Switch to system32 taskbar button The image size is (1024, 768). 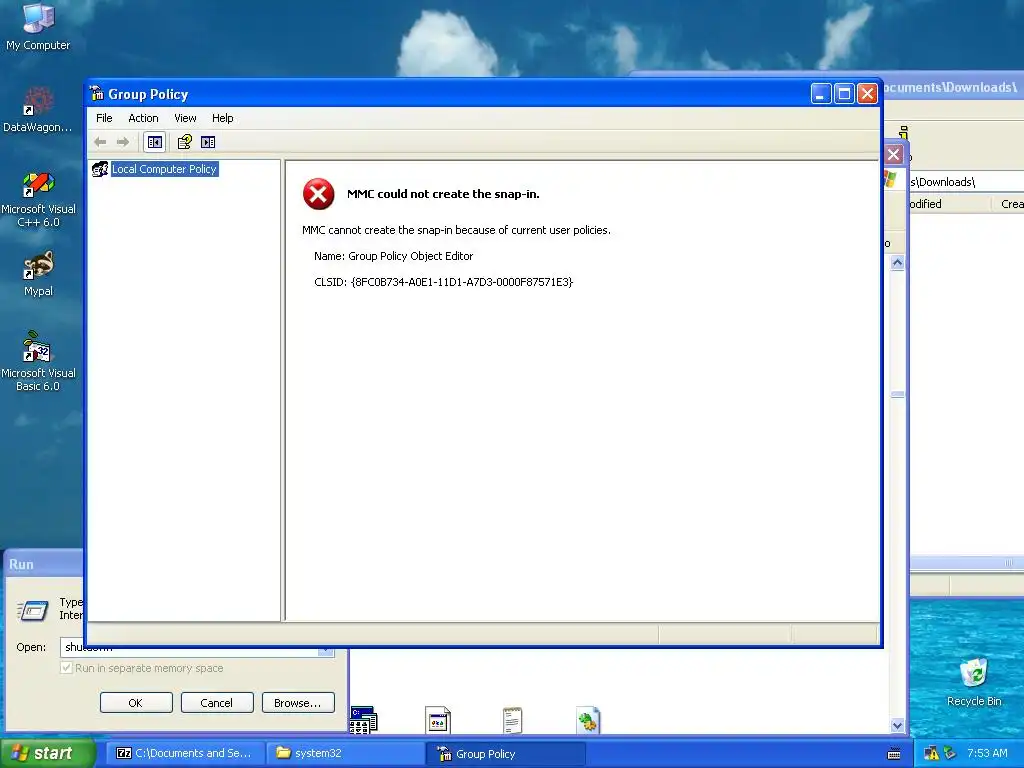point(345,753)
